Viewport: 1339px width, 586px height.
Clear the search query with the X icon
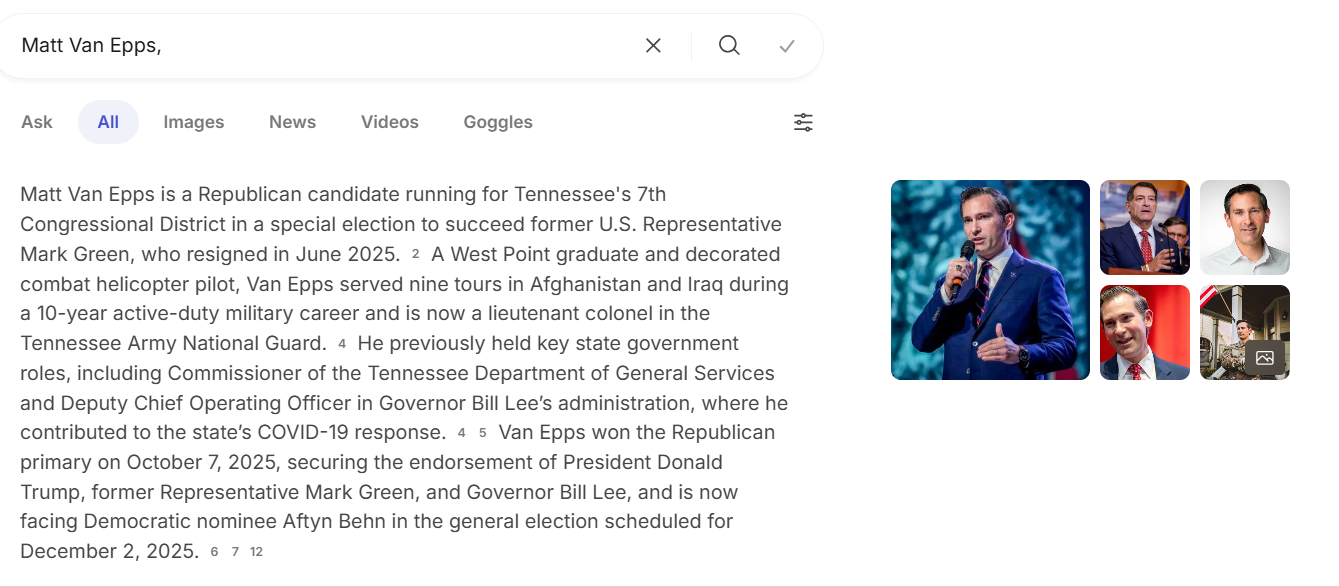(x=653, y=45)
